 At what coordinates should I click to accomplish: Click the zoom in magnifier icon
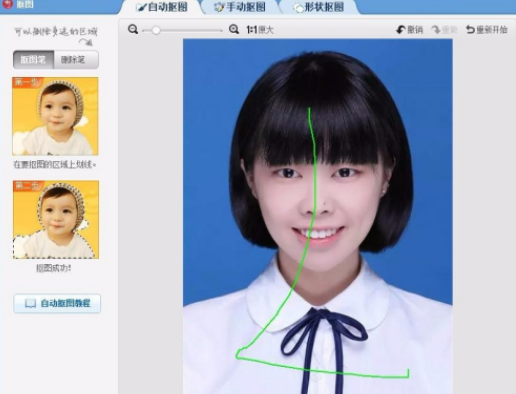click(234, 29)
